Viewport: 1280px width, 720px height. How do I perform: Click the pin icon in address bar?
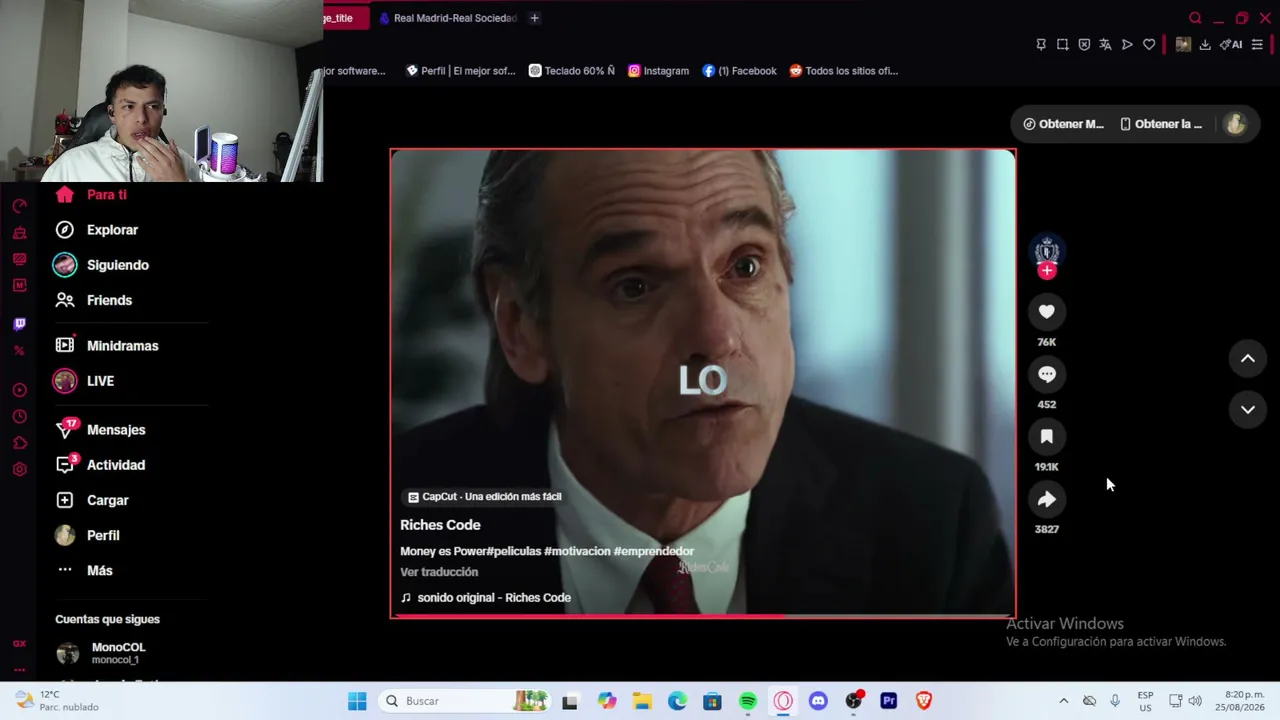coord(1041,44)
